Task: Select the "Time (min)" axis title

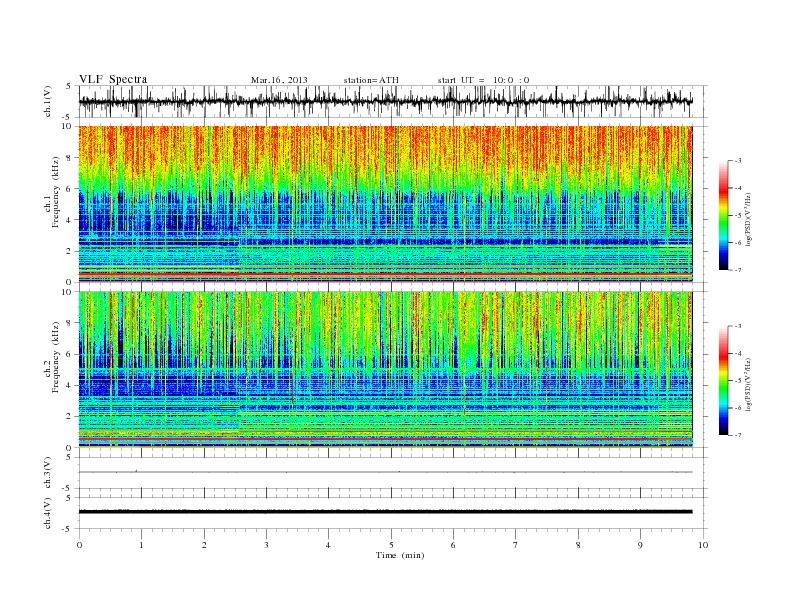Action: pos(400,555)
